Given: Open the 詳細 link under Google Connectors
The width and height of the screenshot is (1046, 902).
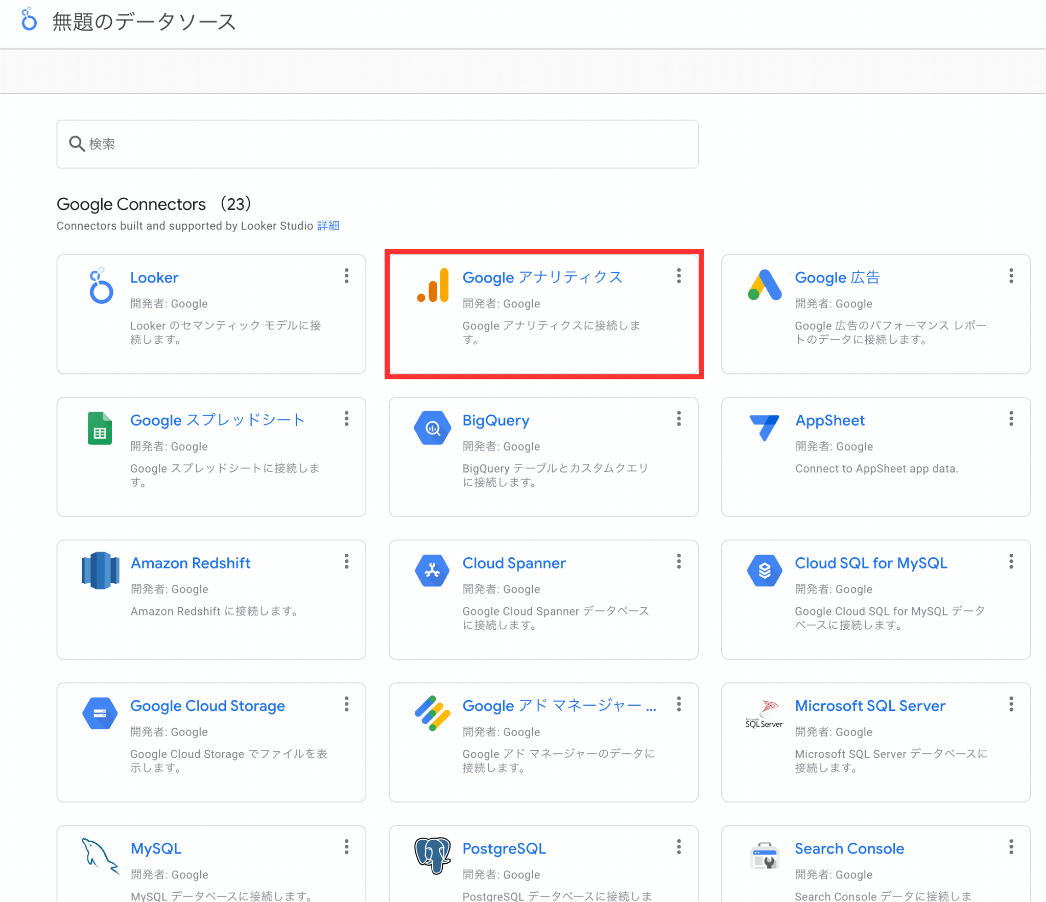Looking at the screenshot, I should pos(328,226).
